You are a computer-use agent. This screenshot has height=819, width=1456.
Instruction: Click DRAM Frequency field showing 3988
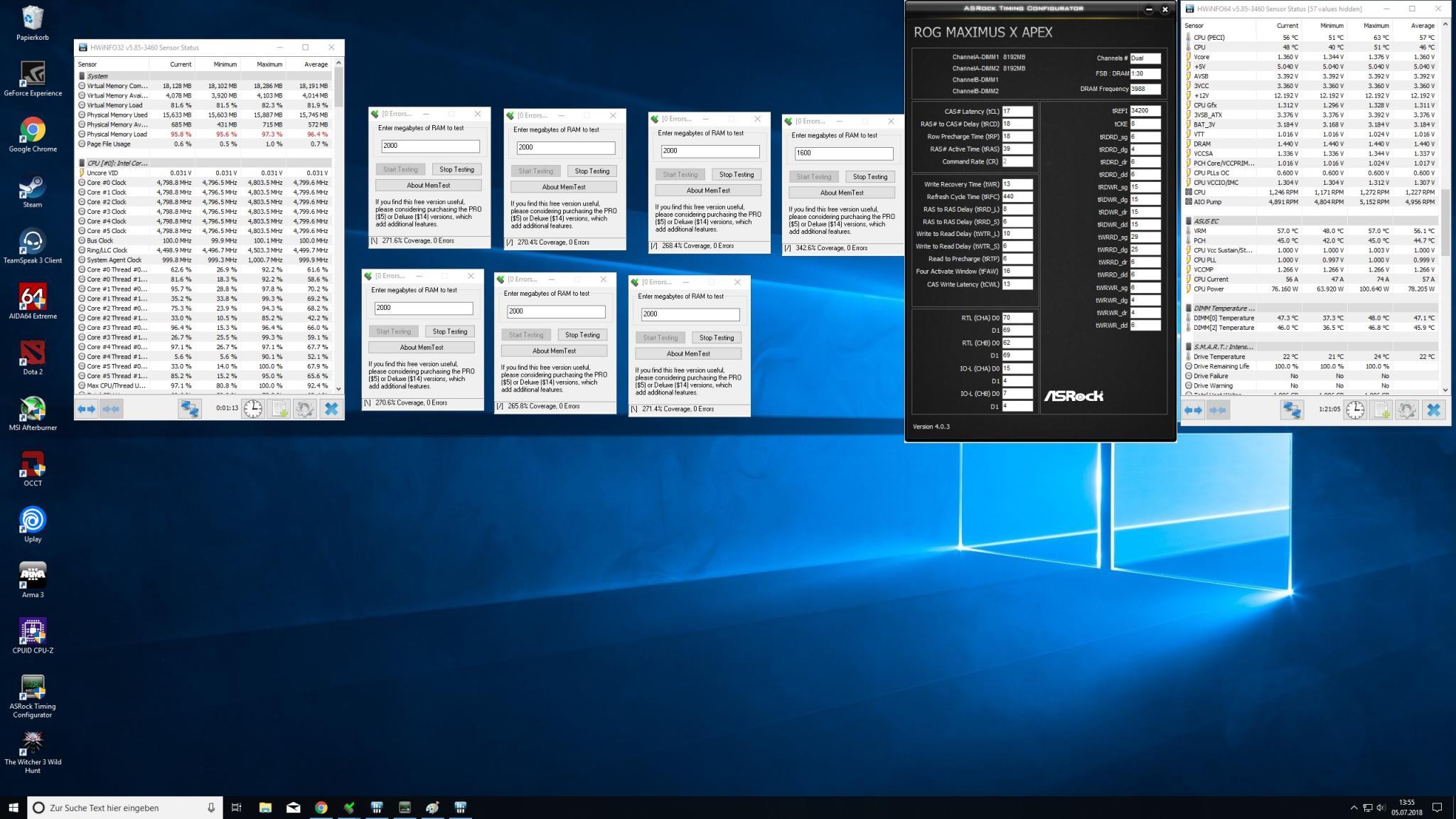click(x=1145, y=89)
